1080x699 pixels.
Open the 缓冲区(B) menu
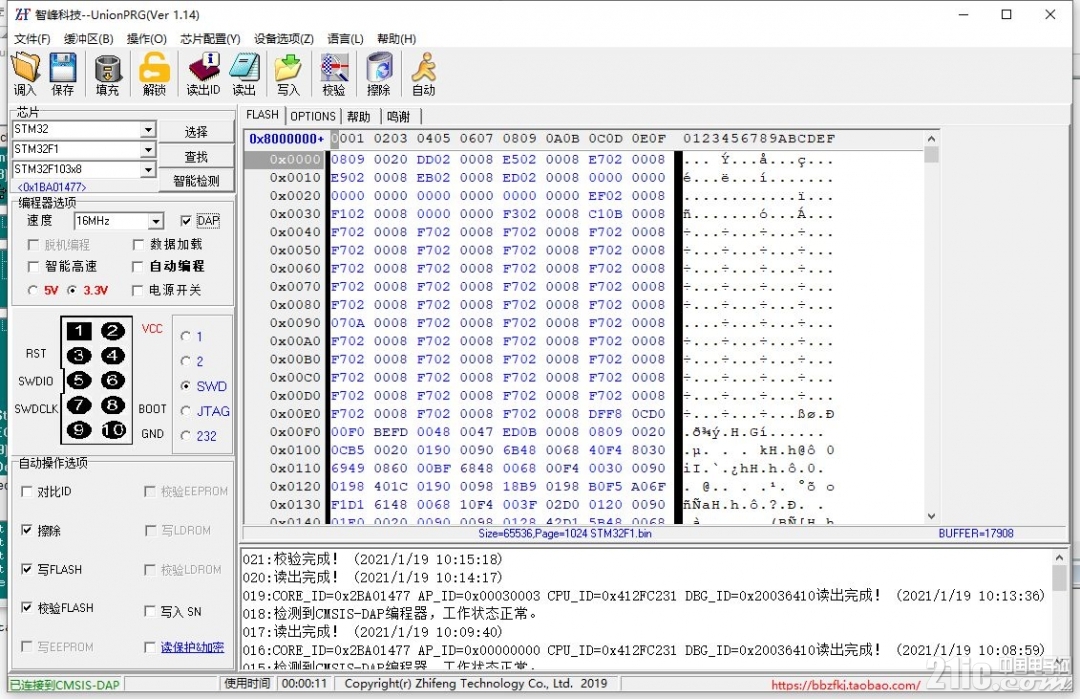(x=88, y=39)
